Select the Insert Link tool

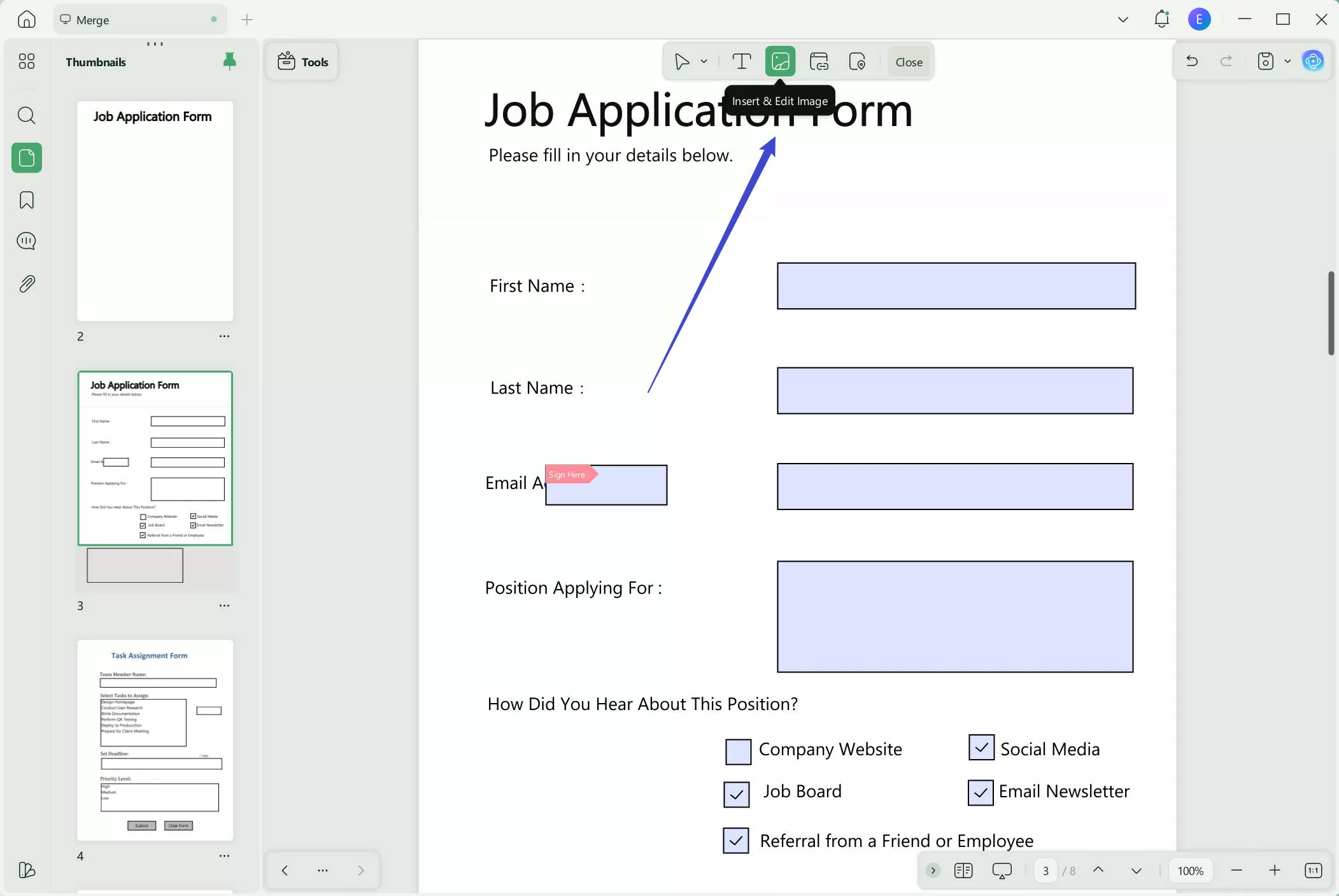coord(819,61)
